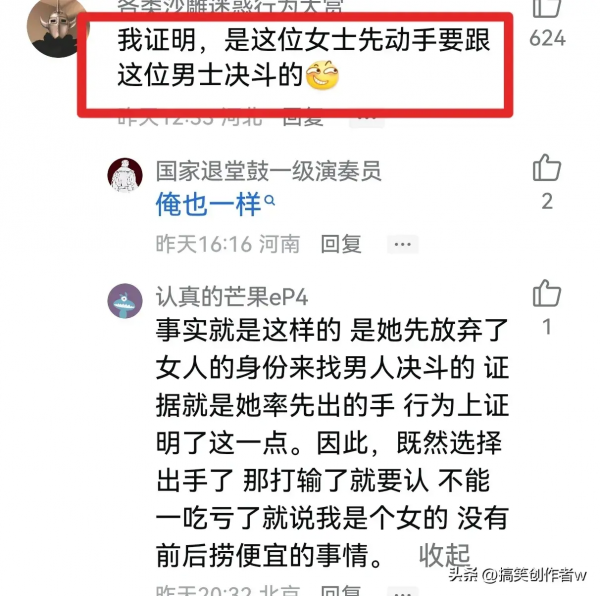600x596 pixels.
Task: Collapse the long comment with 收起
Action: point(444,555)
